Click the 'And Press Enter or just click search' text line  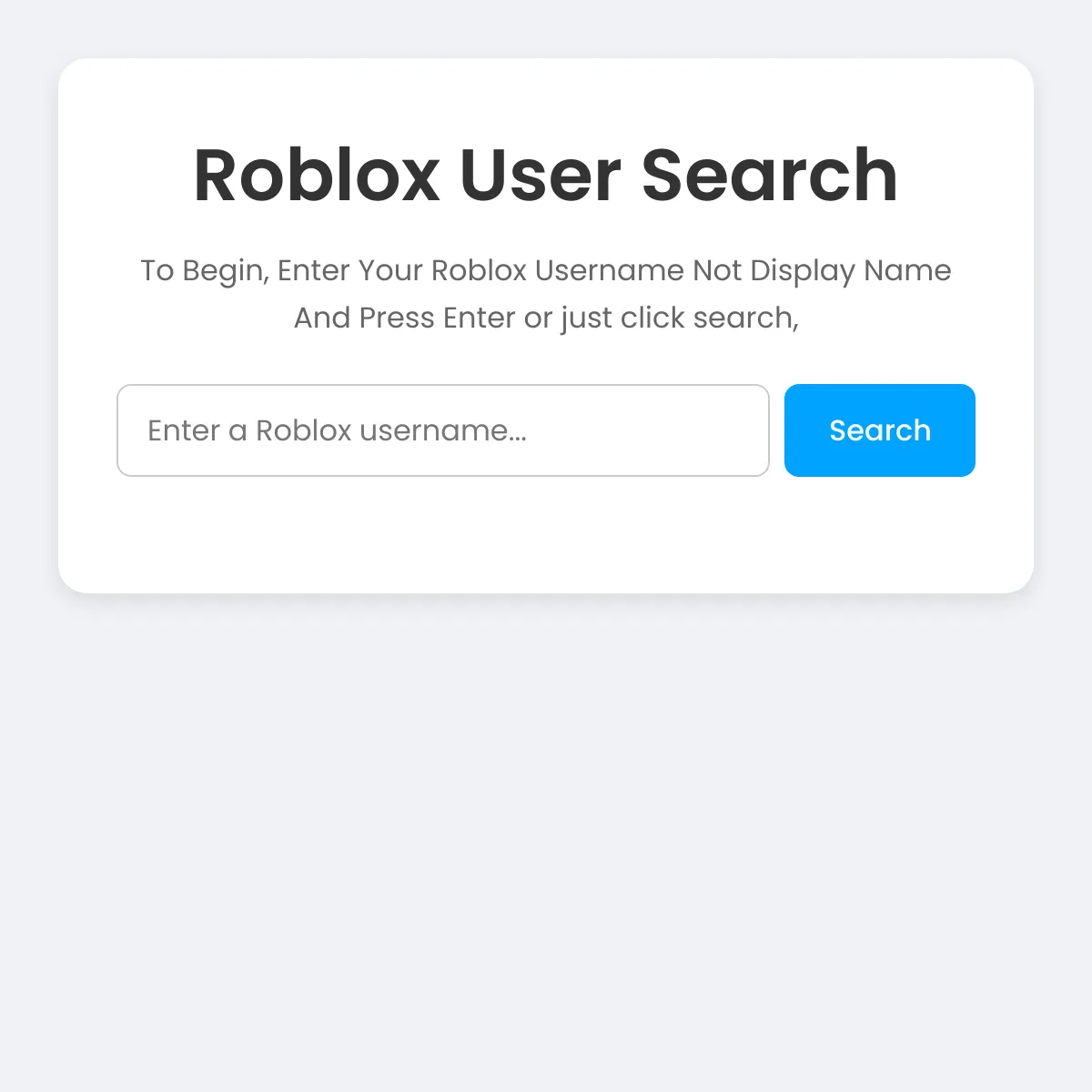click(x=546, y=318)
